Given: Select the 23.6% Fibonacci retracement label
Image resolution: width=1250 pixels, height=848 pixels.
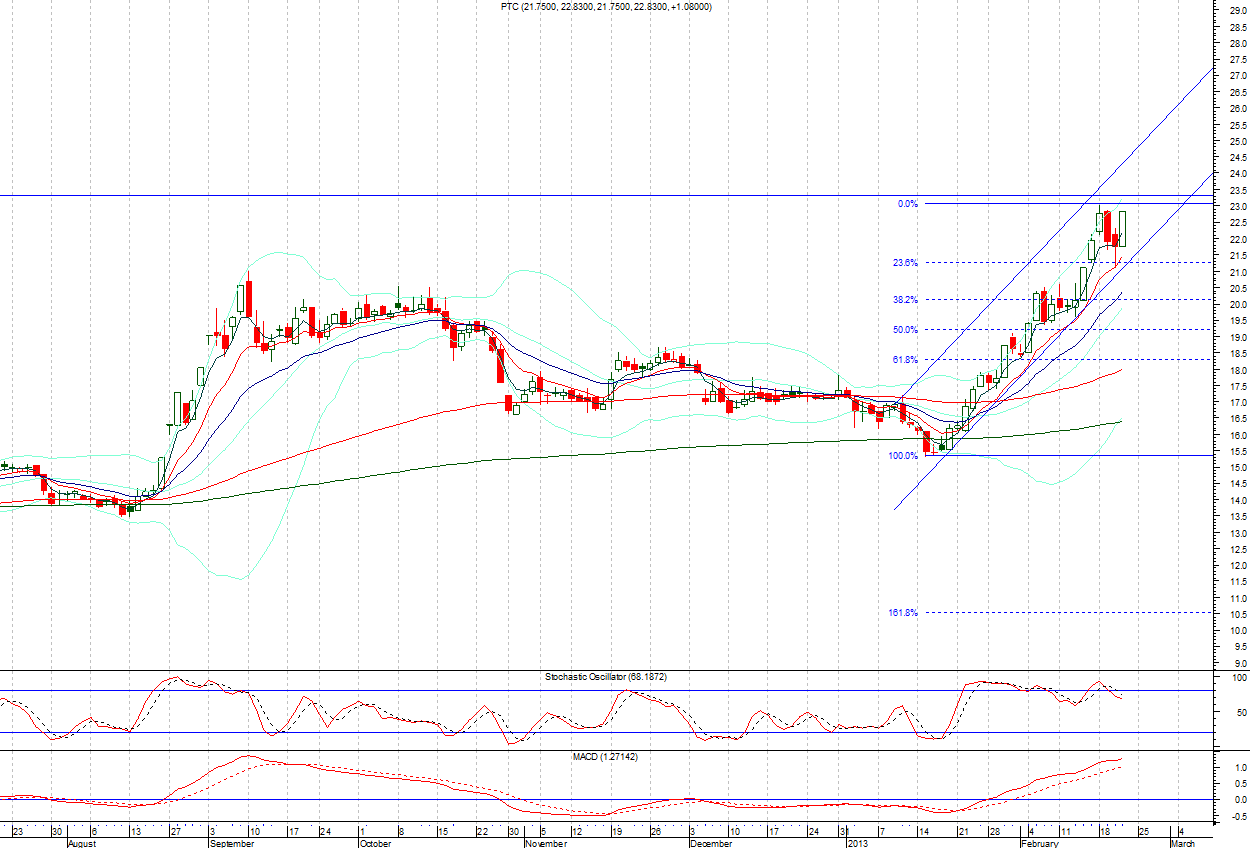Looking at the screenshot, I should (x=905, y=263).
